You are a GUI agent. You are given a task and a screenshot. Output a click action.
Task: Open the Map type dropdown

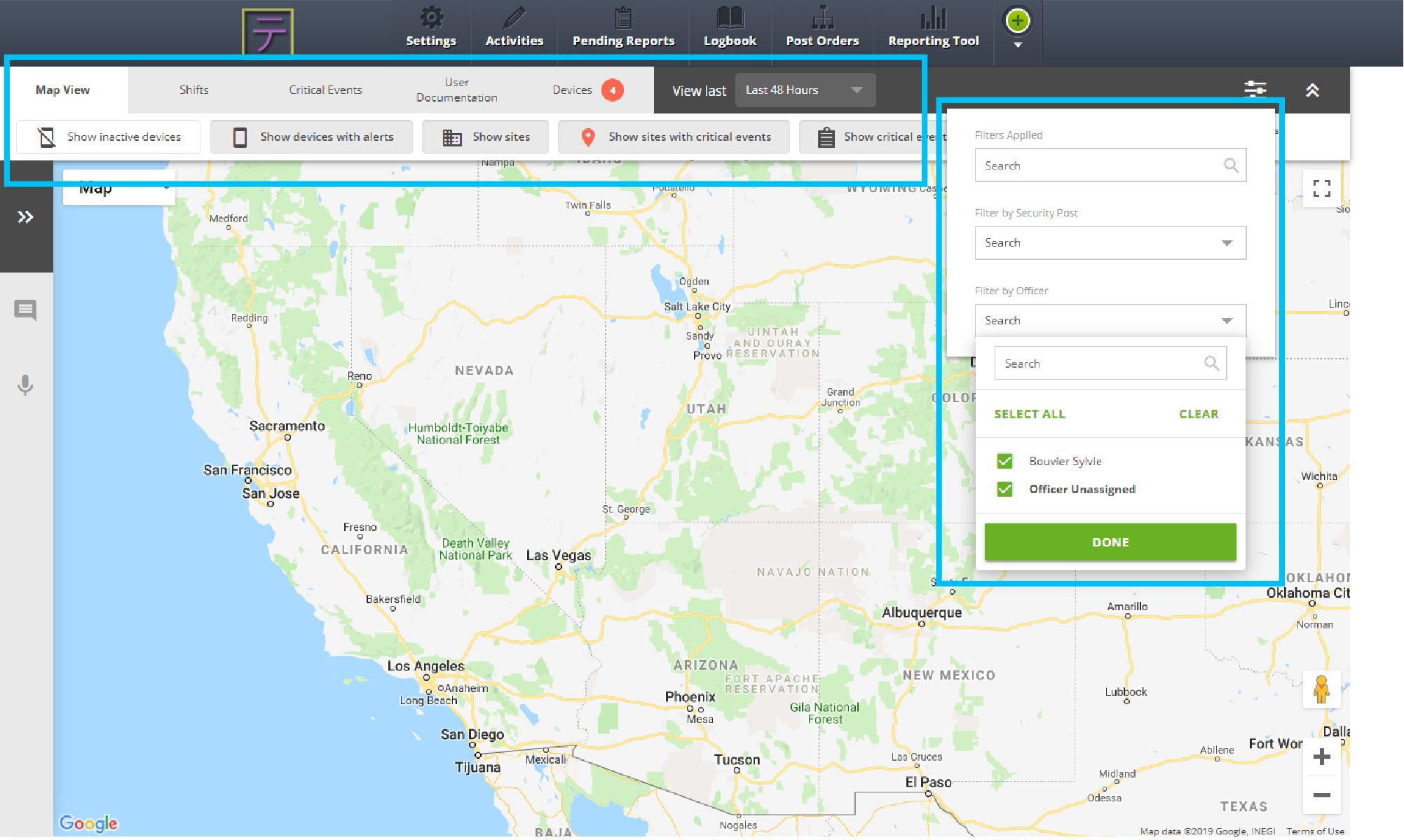[x=119, y=188]
